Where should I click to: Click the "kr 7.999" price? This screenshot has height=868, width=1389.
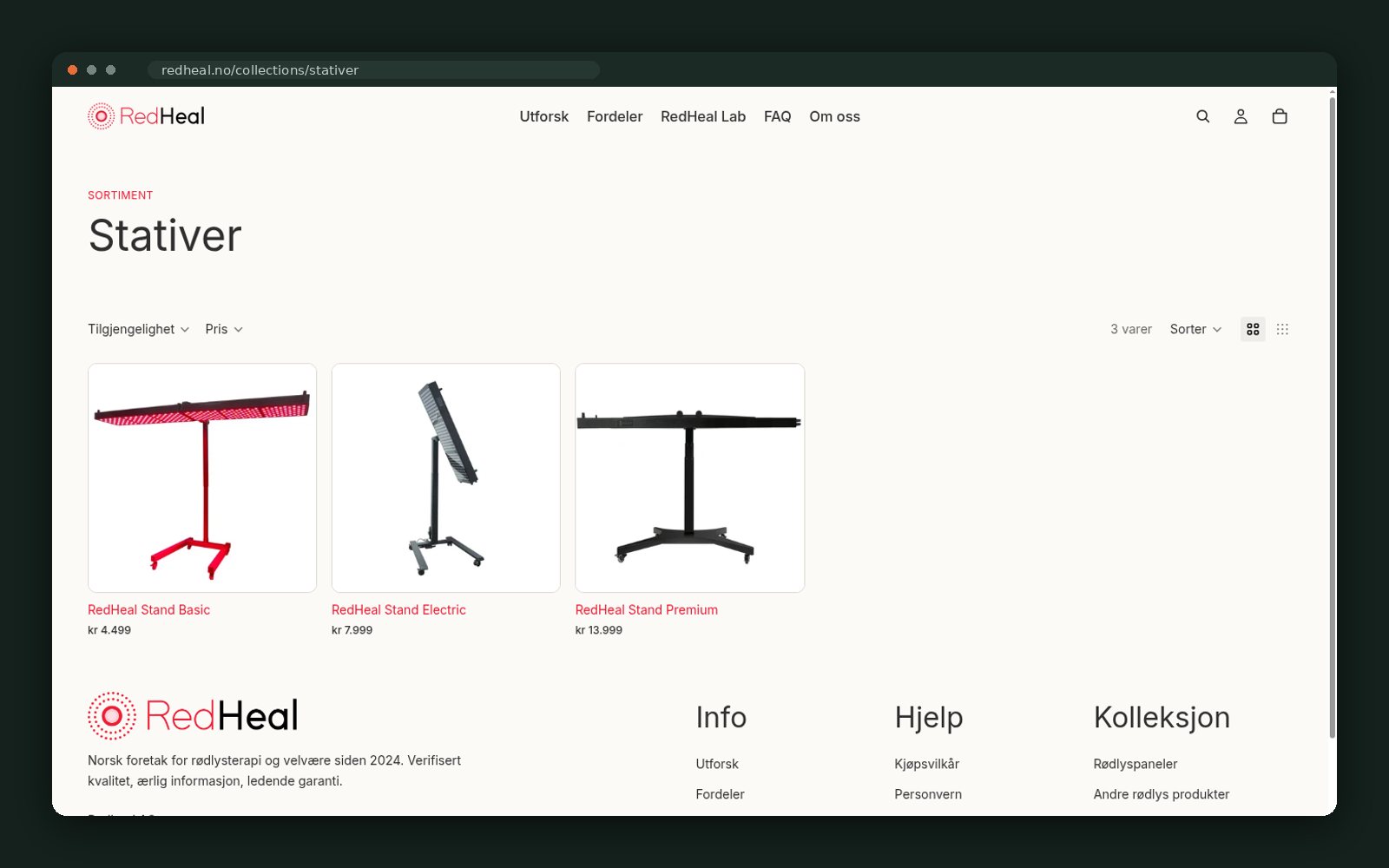(x=352, y=630)
